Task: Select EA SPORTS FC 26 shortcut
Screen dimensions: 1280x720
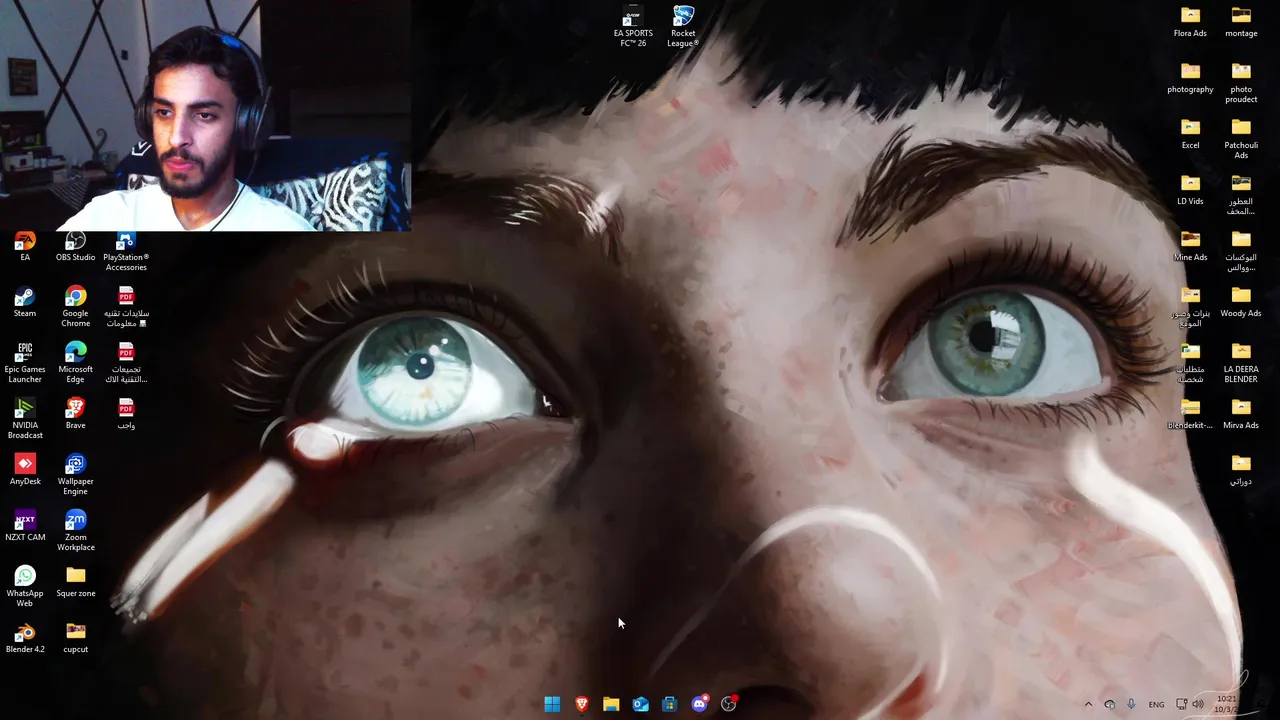Action: click(x=633, y=27)
